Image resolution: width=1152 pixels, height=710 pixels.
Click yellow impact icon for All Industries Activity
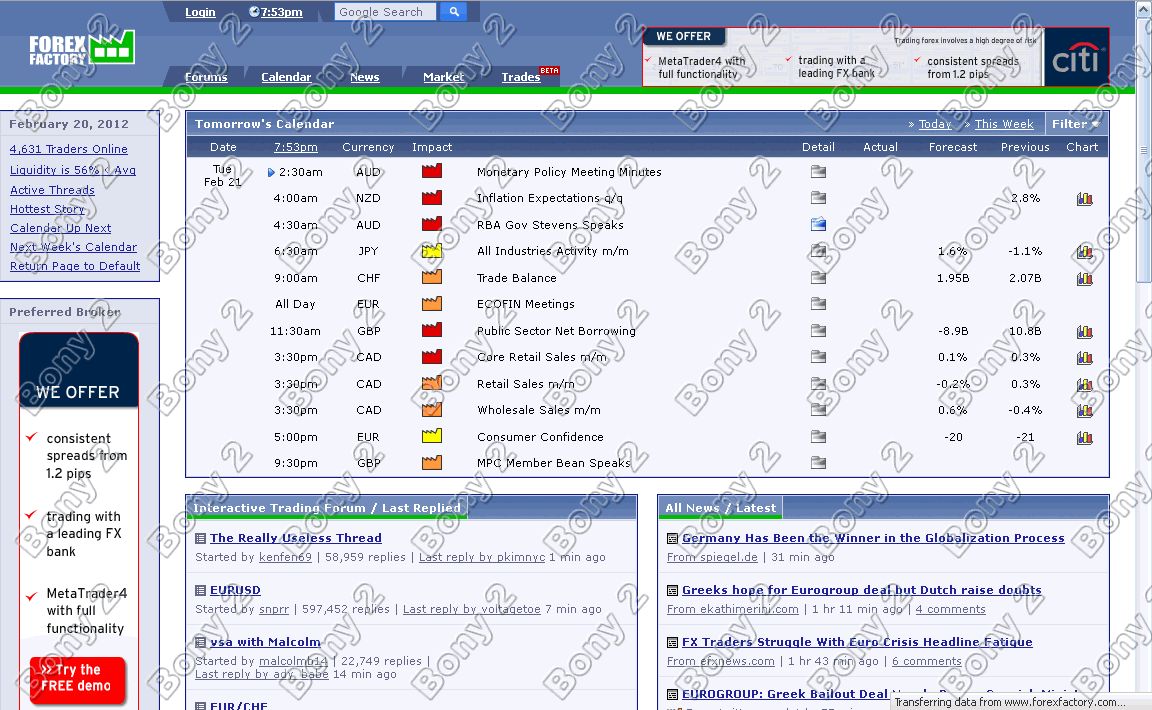[x=432, y=251]
